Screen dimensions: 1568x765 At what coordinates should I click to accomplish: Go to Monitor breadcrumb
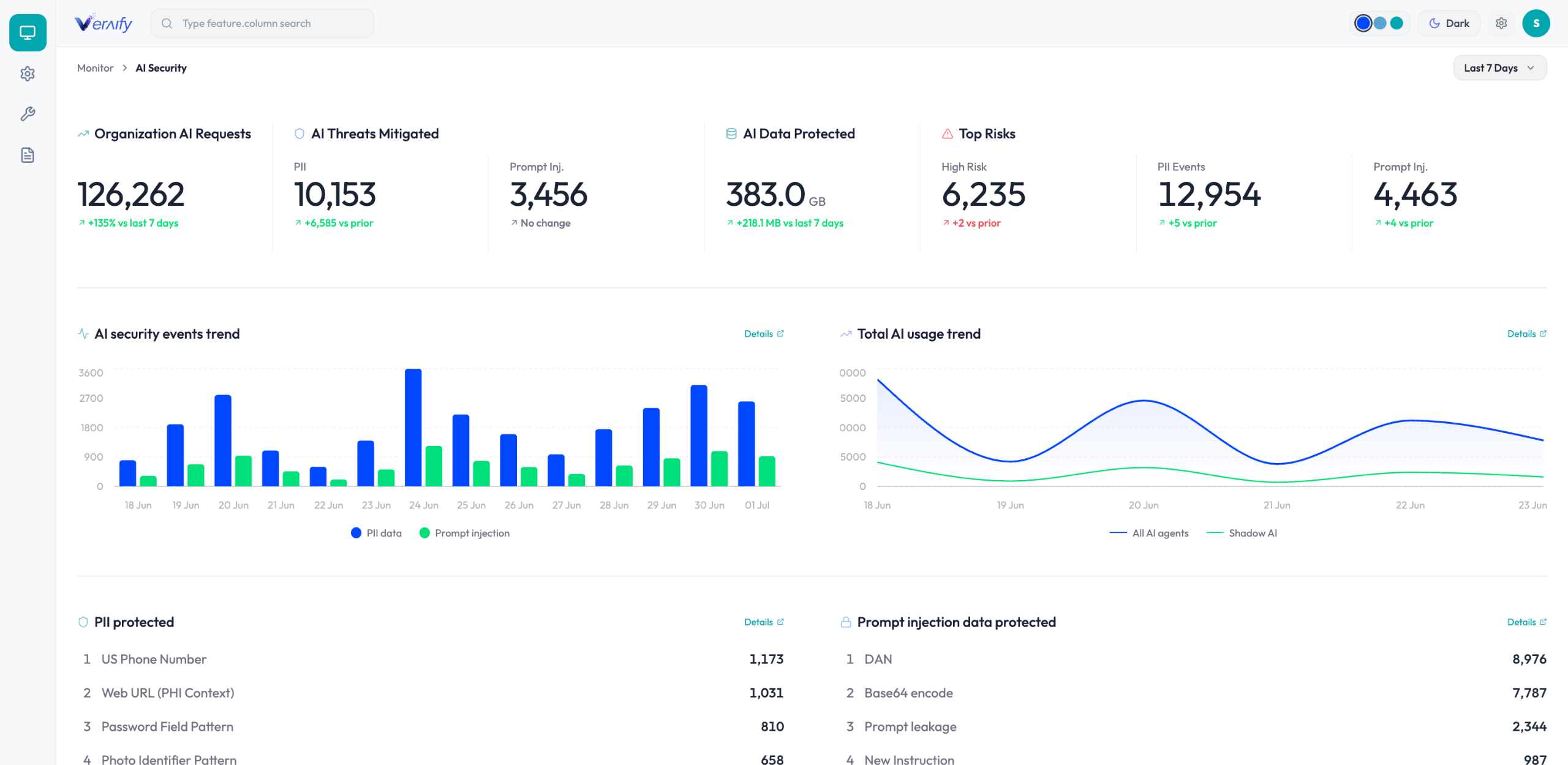pyautogui.click(x=95, y=68)
